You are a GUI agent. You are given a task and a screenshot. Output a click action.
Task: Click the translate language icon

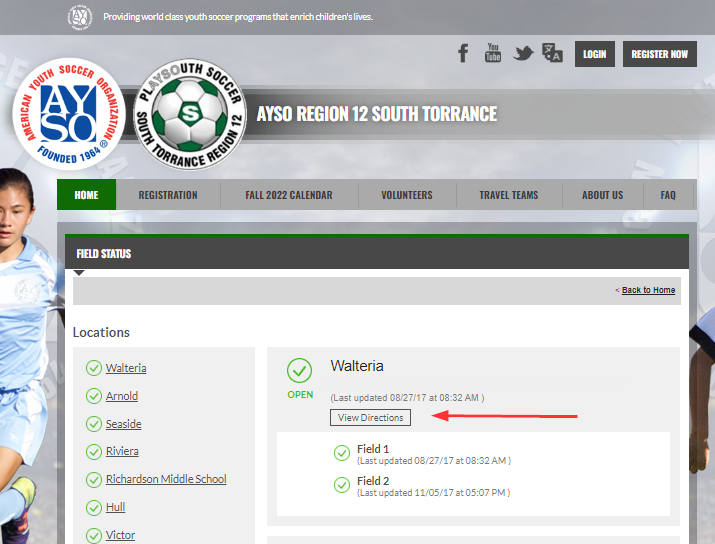(552, 53)
